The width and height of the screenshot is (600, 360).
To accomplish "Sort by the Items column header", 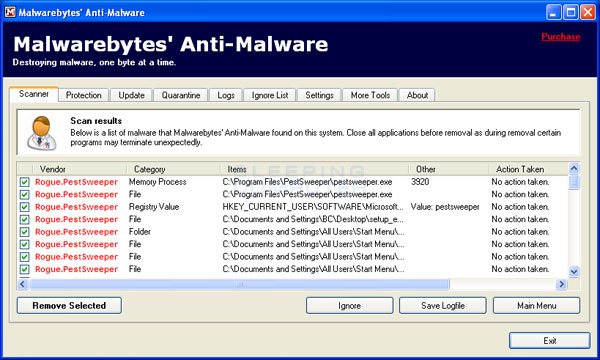I will point(314,169).
